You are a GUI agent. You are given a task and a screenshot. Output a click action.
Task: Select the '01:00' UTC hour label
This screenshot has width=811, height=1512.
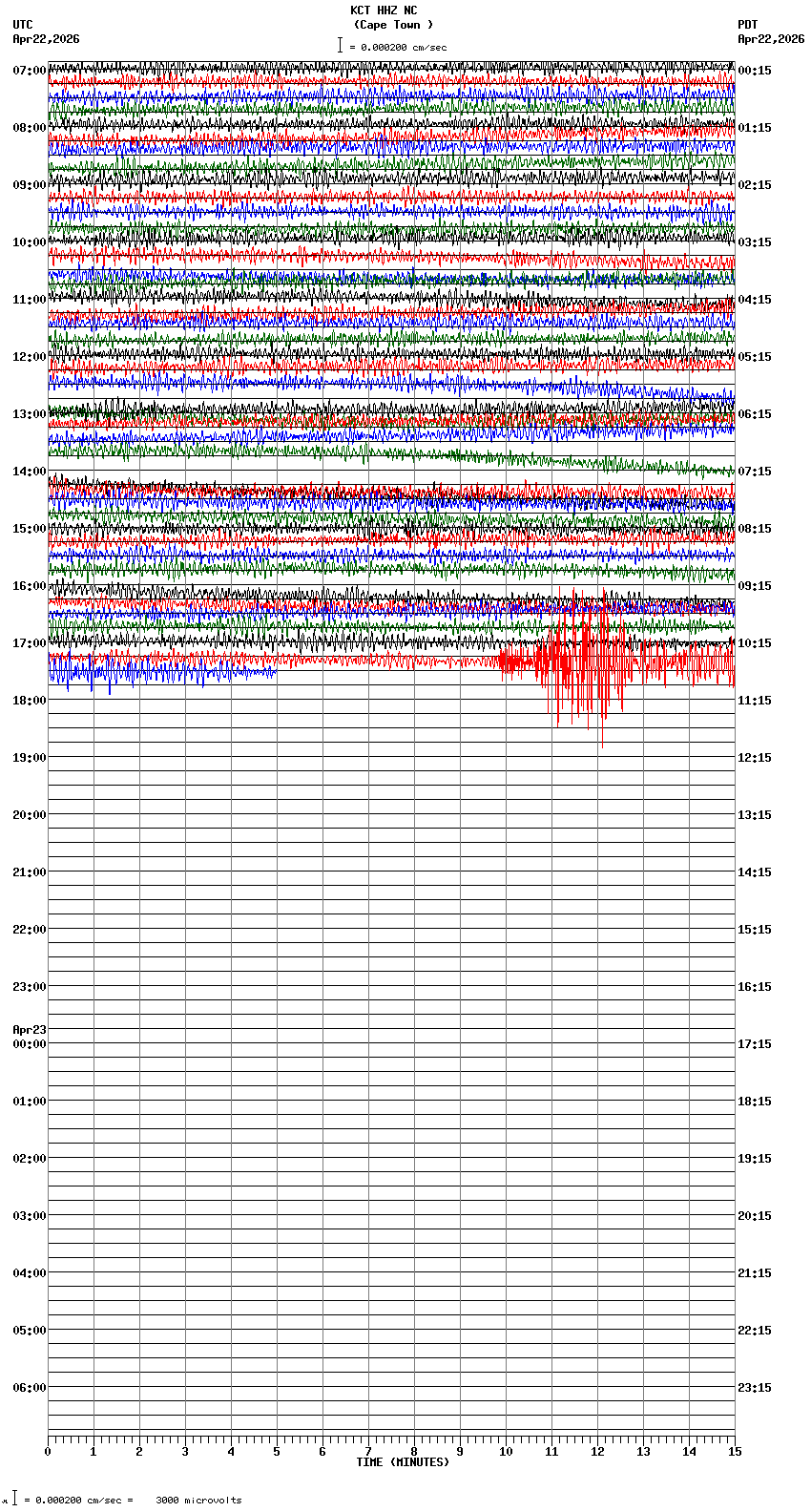pyautogui.click(x=30, y=1102)
